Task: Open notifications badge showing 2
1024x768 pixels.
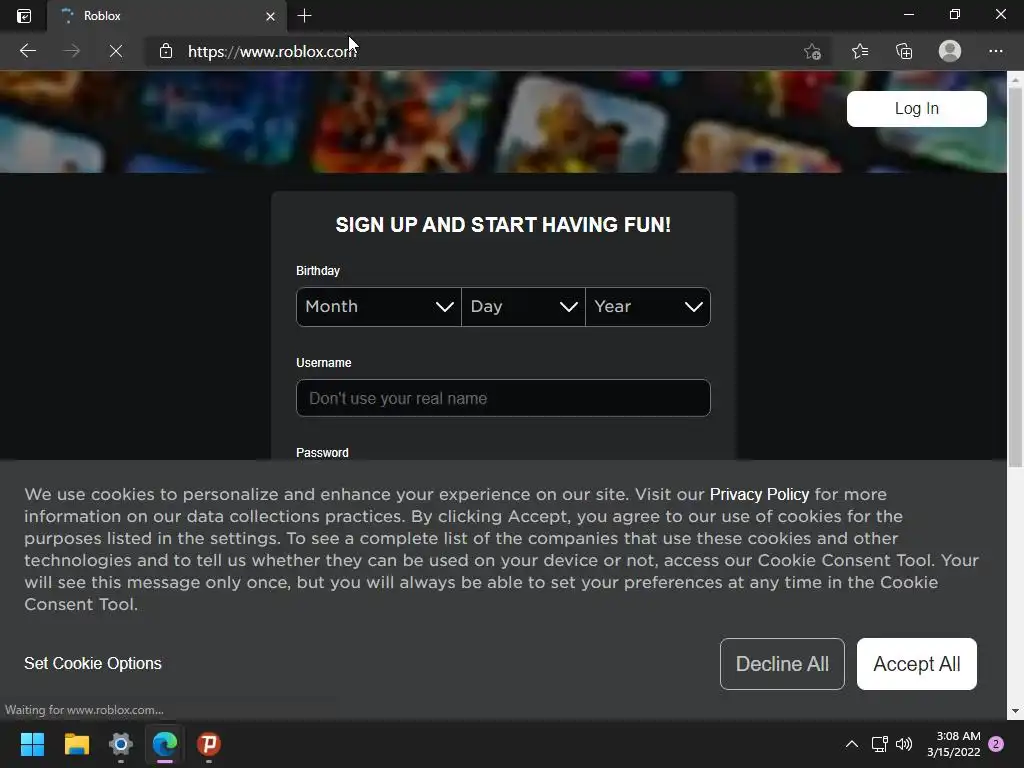Action: click(996, 744)
